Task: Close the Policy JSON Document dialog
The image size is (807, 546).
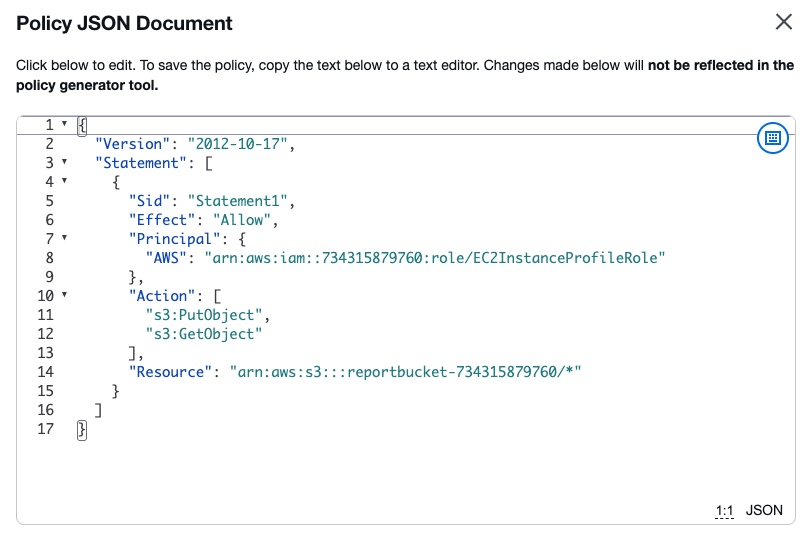Action: click(783, 22)
